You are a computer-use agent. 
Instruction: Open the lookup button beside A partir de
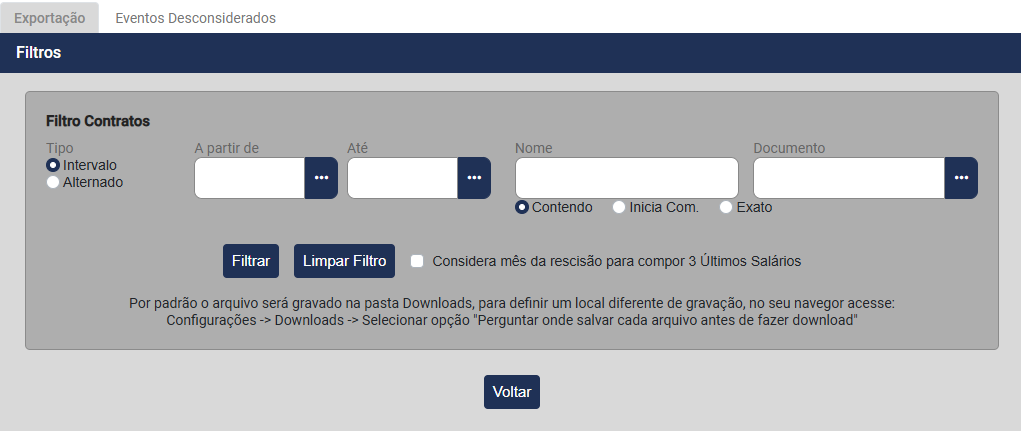pyautogui.click(x=321, y=178)
